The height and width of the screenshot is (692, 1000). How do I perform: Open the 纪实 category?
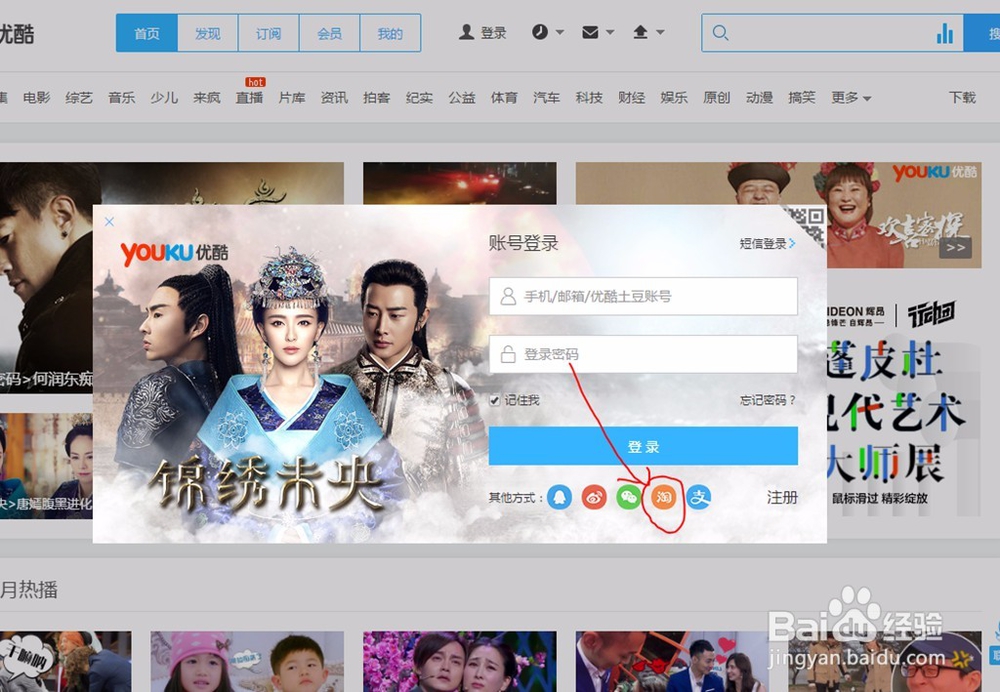(419, 98)
